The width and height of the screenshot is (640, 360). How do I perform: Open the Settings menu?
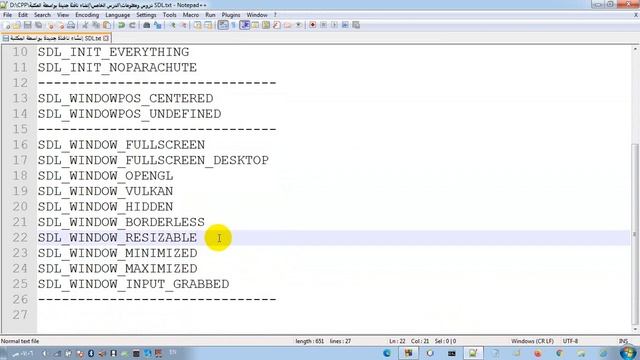tap(146, 15)
